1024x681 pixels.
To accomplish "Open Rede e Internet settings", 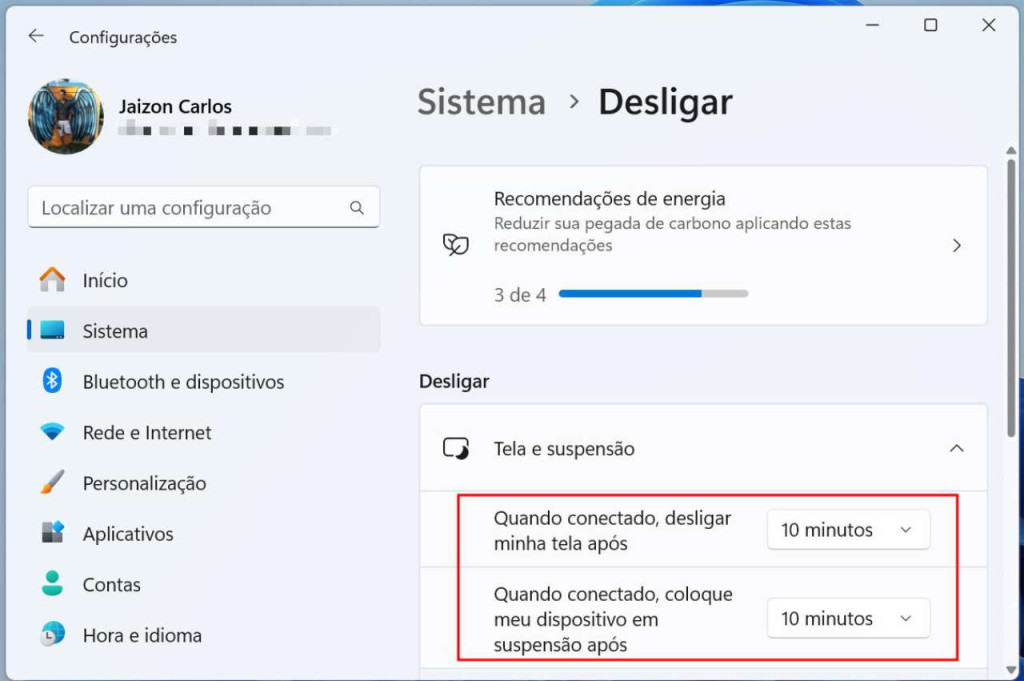I will [x=52, y=432].
